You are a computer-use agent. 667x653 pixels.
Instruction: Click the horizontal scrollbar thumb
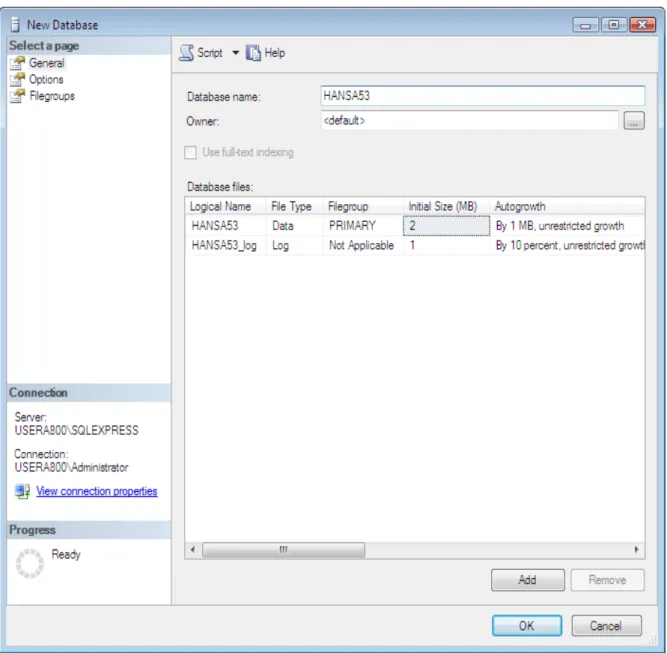click(283, 550)
